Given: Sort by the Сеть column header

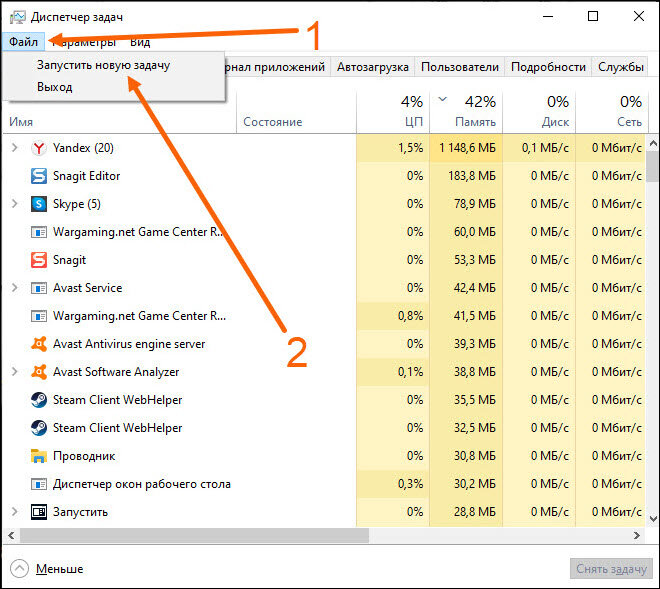Looking at the screenshot, I should coord(610,112).
